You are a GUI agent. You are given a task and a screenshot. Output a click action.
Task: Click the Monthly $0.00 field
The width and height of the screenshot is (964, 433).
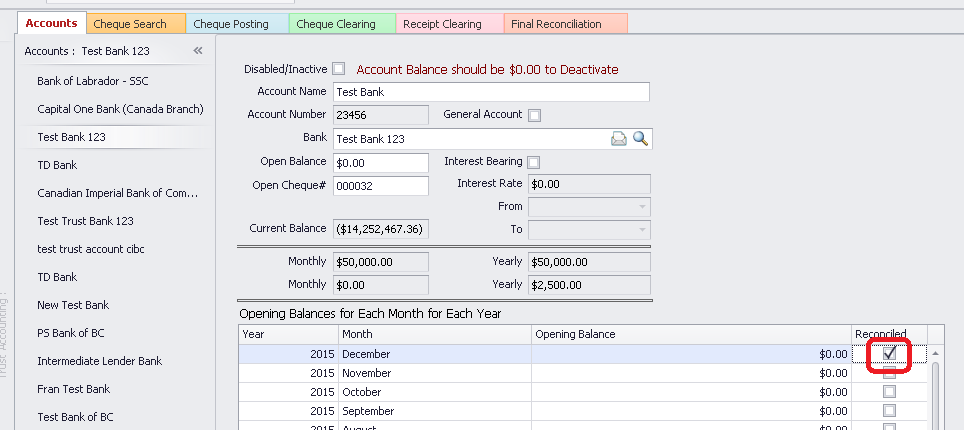381,285
